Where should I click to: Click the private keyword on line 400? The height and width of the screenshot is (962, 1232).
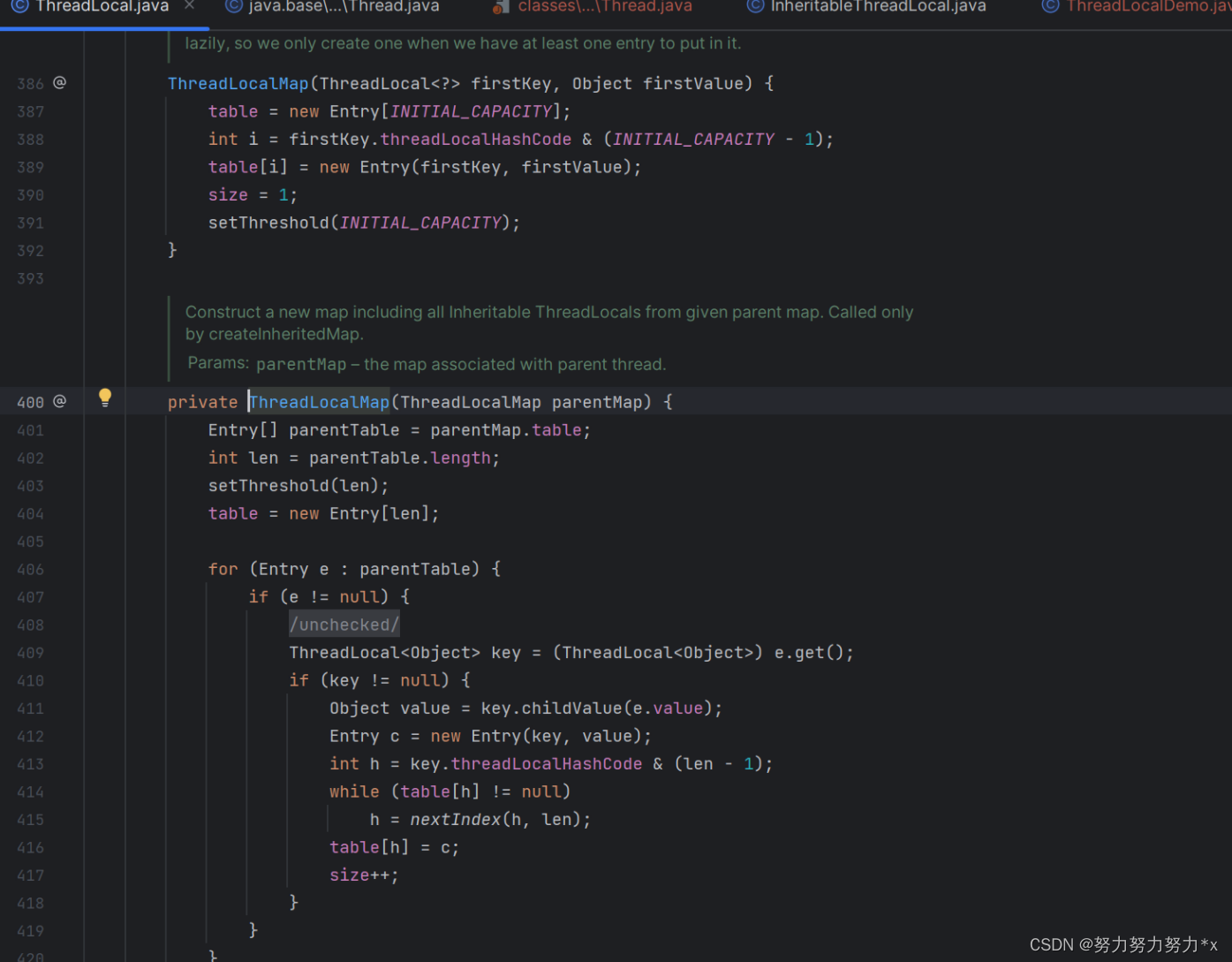pos(202,402)
